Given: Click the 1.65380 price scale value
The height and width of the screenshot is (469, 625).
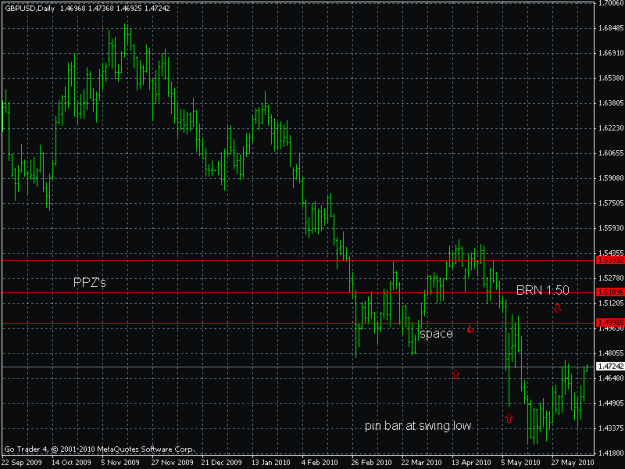Looking at the screenshot, I should click(x=610, y=78).
